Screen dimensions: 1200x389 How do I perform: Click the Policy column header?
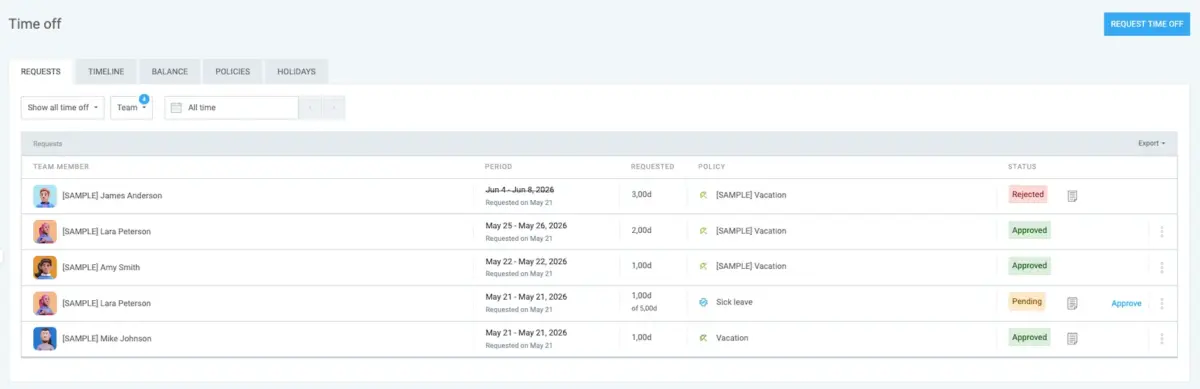coord(711,167)
